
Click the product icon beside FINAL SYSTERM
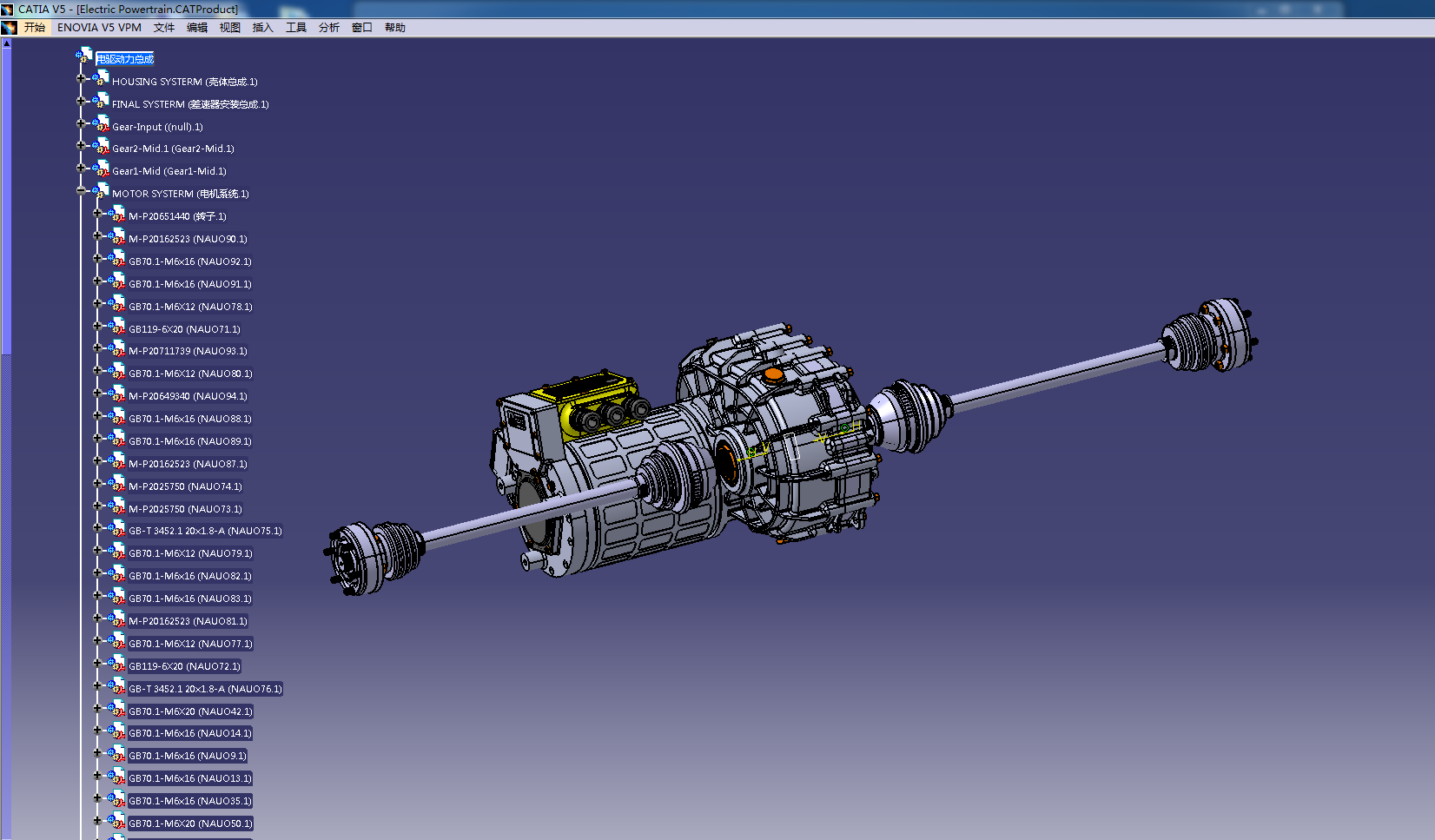point(101,102)
